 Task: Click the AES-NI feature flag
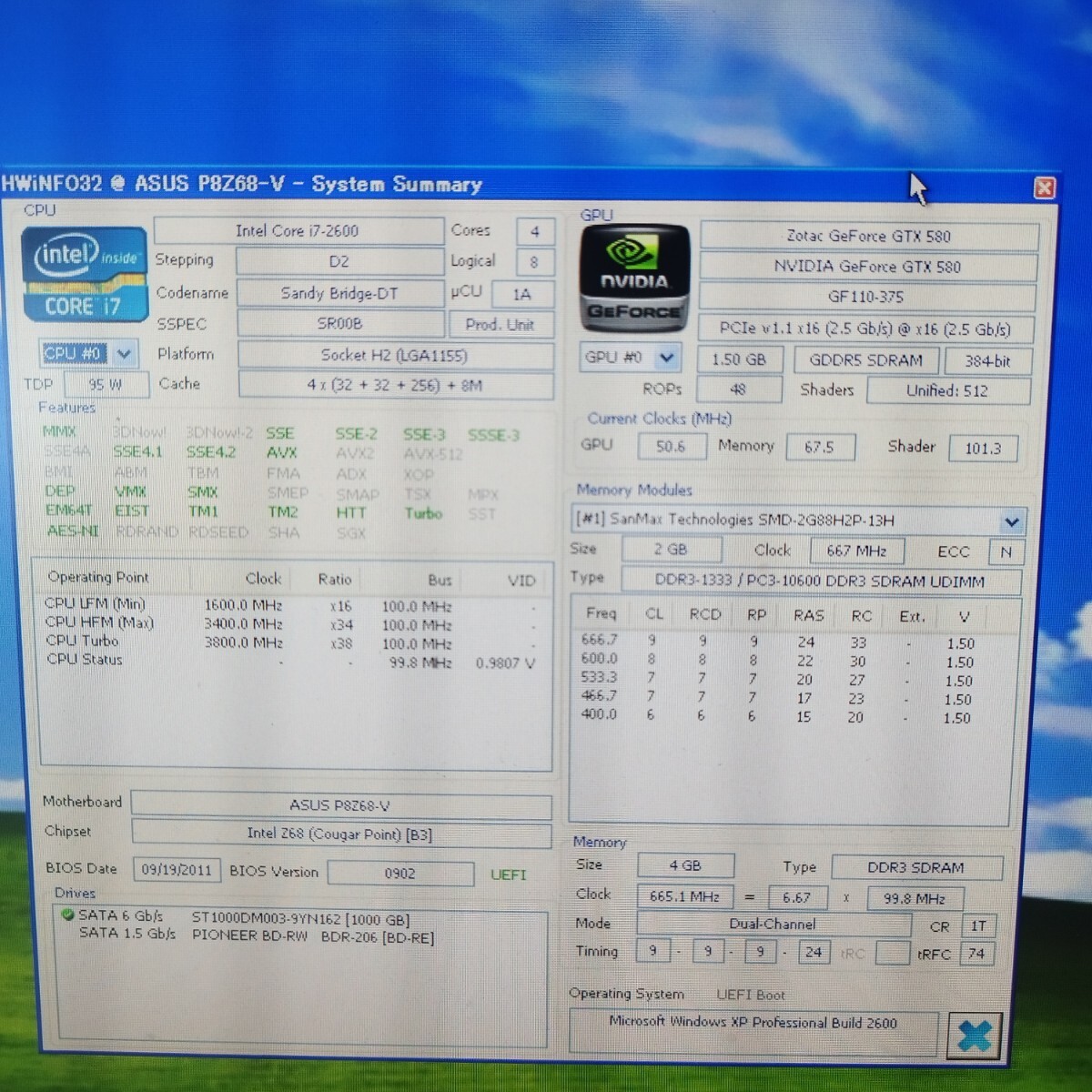[72, 531]
